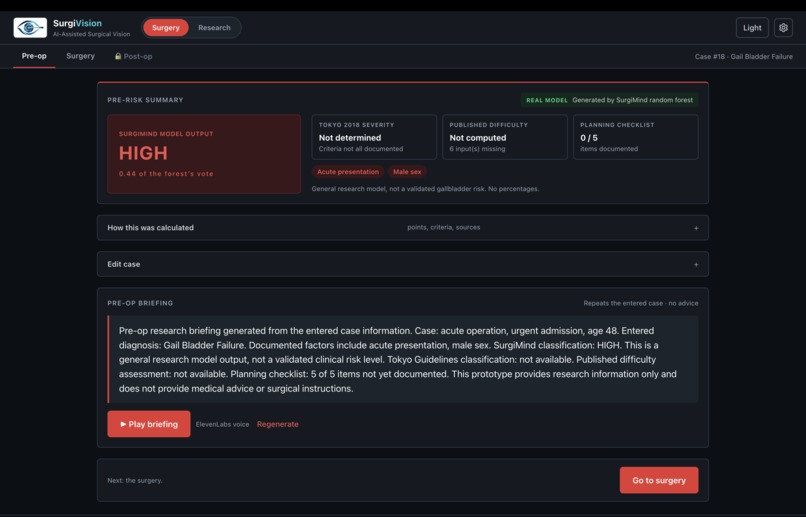Click the lock icon next to Post-op
This screenshot has height=517, width=806.
tap(118, 56)
